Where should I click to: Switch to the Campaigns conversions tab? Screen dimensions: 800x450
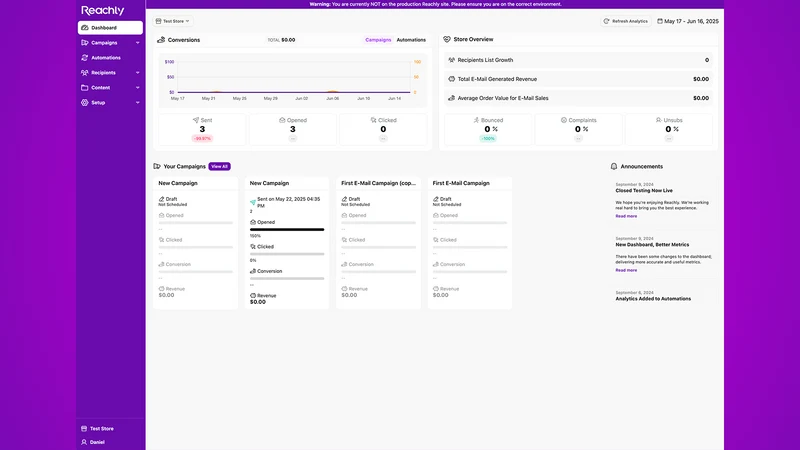(378, 40)
